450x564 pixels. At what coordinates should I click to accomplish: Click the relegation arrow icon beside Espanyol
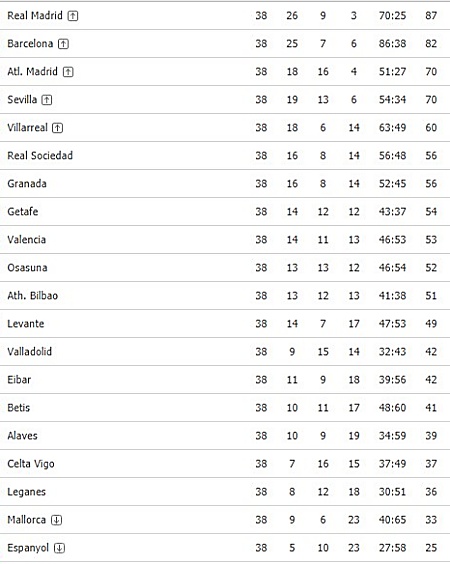pos(59,548)
